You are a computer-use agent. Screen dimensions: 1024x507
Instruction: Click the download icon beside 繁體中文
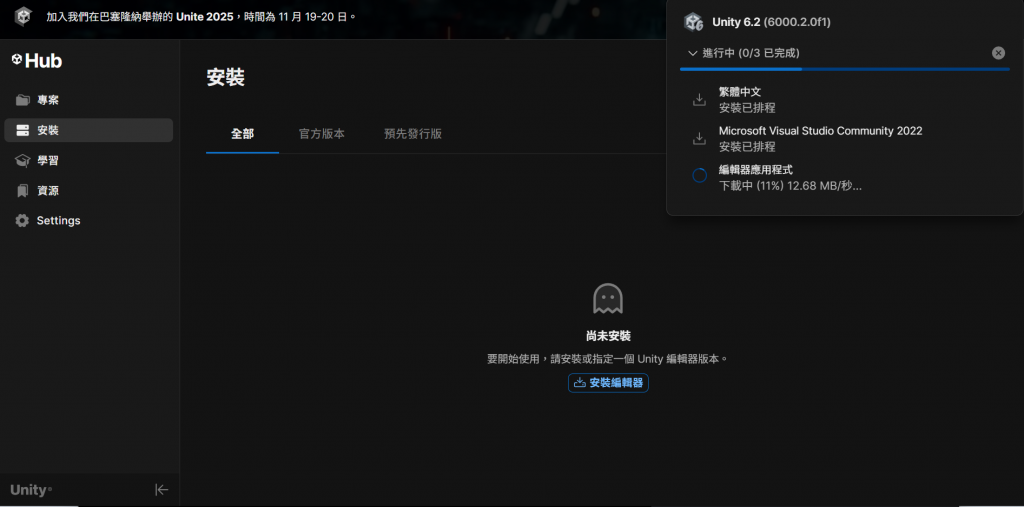coord(699,100)
